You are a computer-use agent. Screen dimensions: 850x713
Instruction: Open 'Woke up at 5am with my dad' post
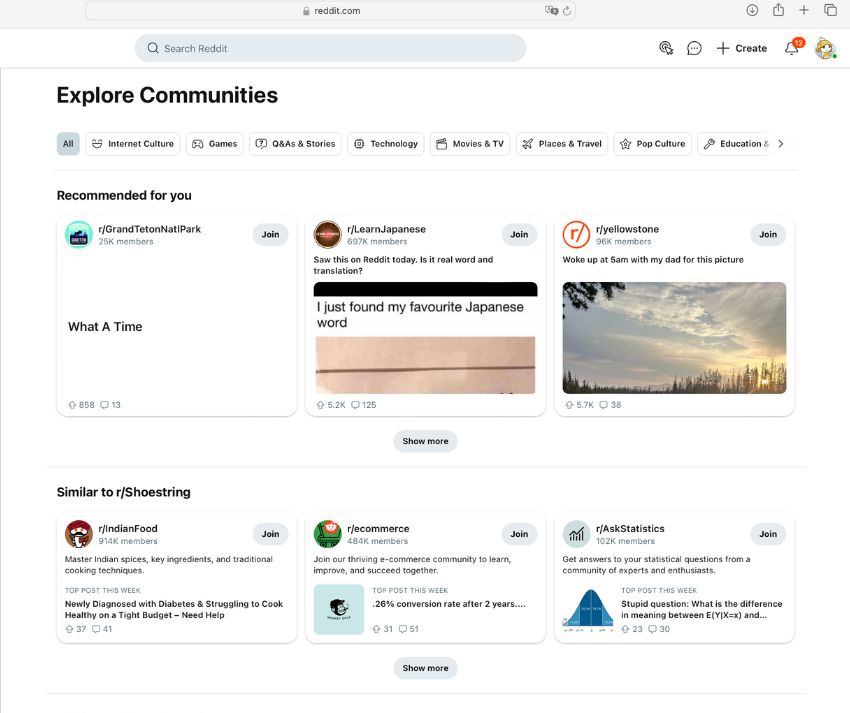(653, 260)
